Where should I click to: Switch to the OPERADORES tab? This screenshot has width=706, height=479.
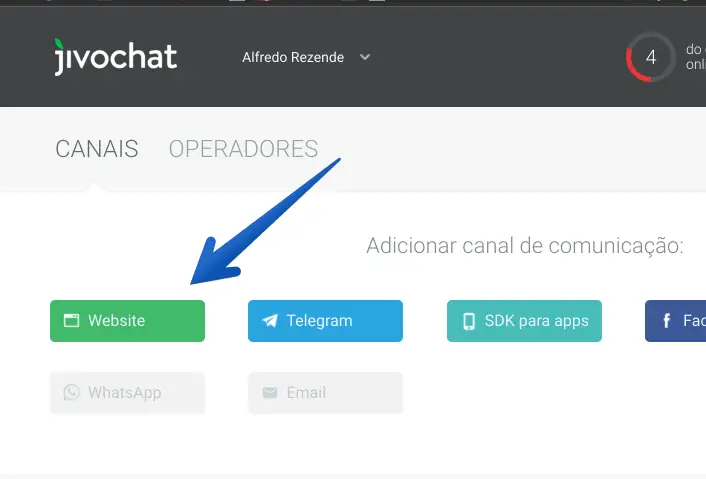(x=243, y=149)
